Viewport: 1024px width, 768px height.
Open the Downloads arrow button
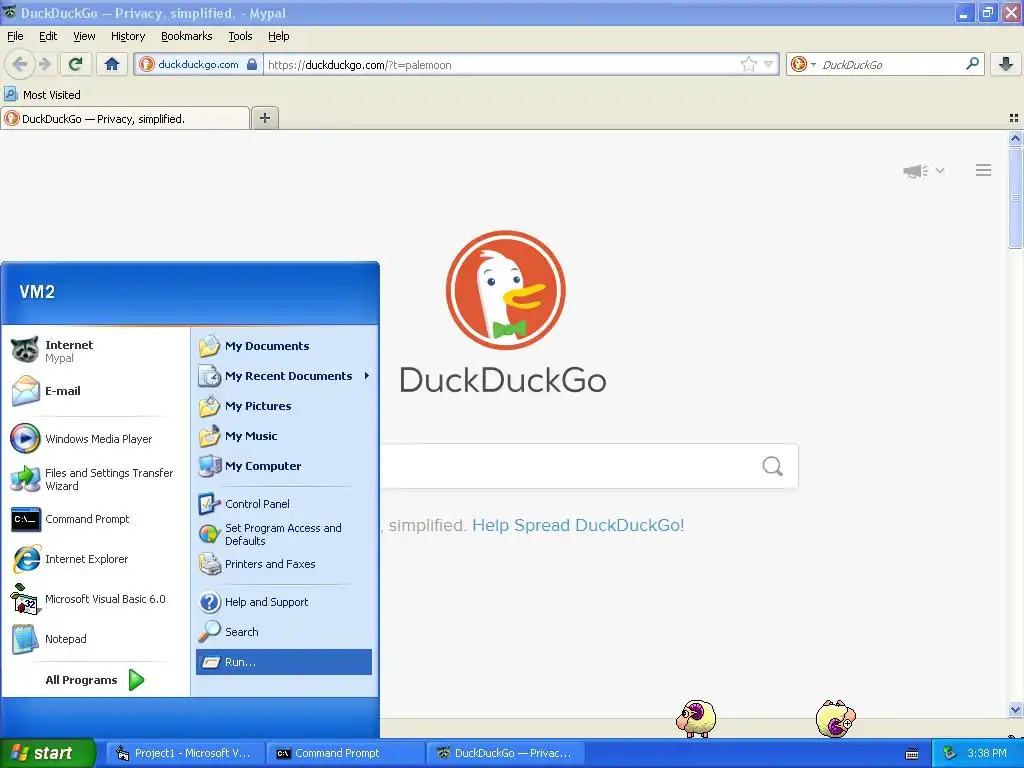(1006, 64)
